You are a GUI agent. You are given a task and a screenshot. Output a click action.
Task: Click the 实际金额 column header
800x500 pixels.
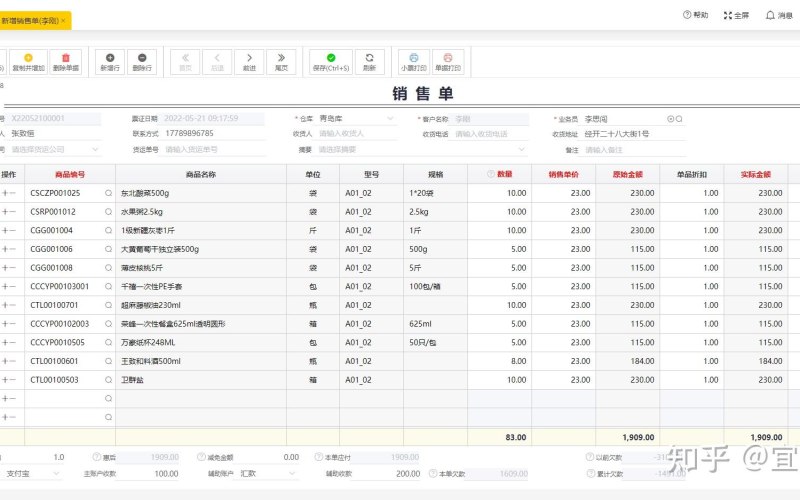pyautogui.click(x=756, y=174)
